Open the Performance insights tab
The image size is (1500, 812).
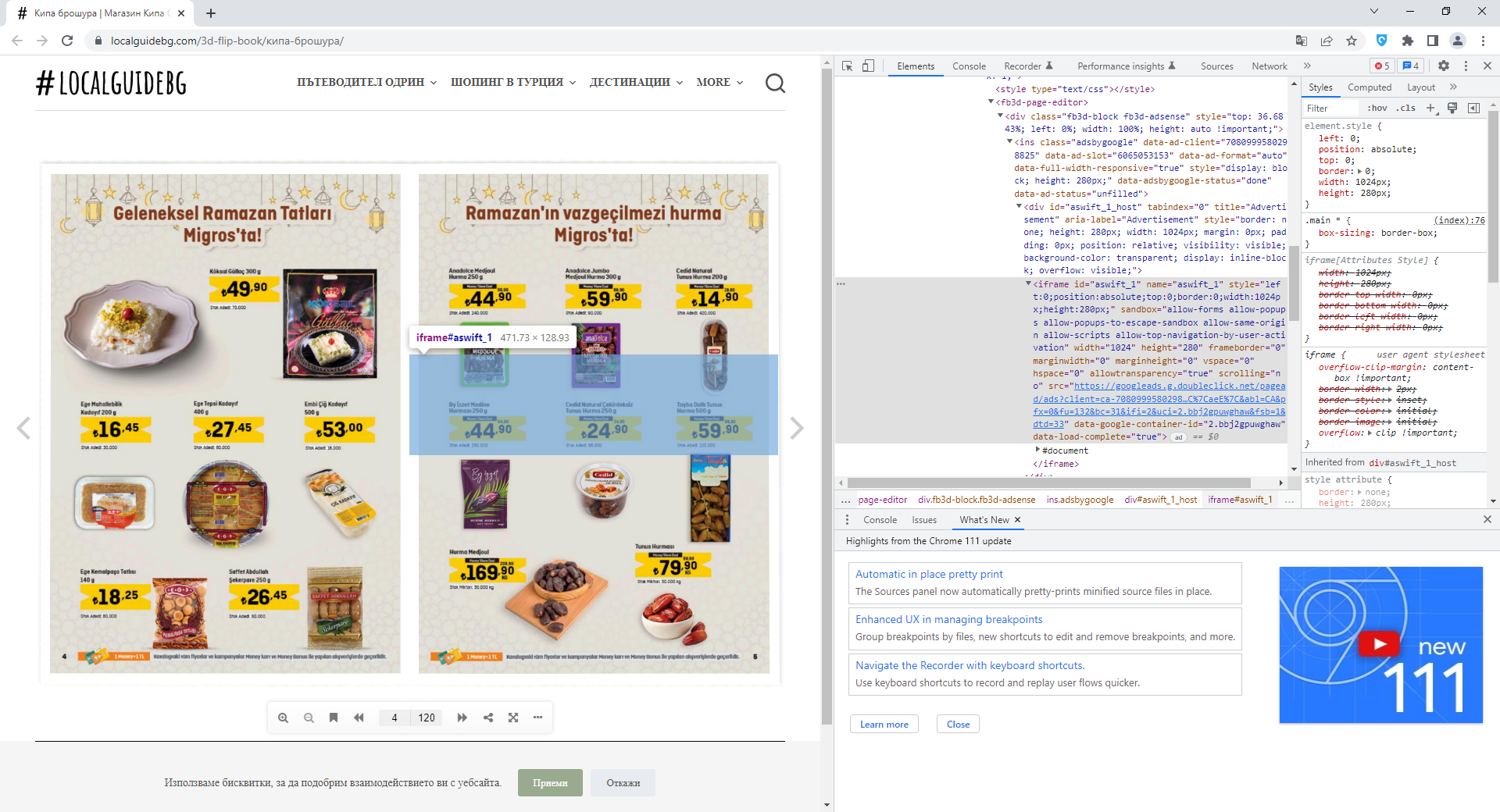coord(1126,66)
